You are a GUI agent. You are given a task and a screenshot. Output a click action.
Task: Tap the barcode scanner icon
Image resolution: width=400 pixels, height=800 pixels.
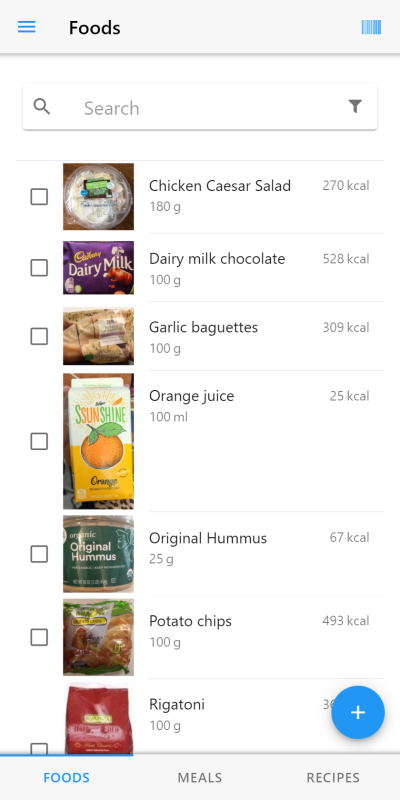pyautogui.click(x=371, y=27)
